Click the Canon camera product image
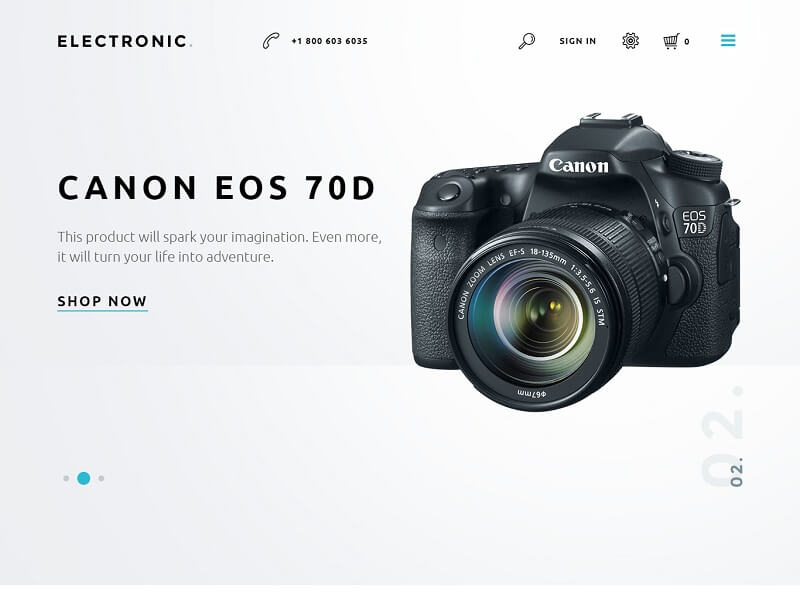This screenshot has height=600, width=800. 576,262
